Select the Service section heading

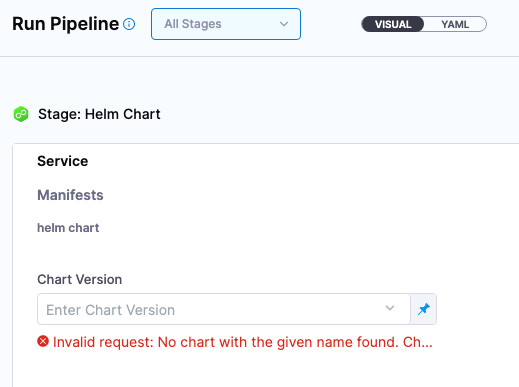click(x=63, y=161)
